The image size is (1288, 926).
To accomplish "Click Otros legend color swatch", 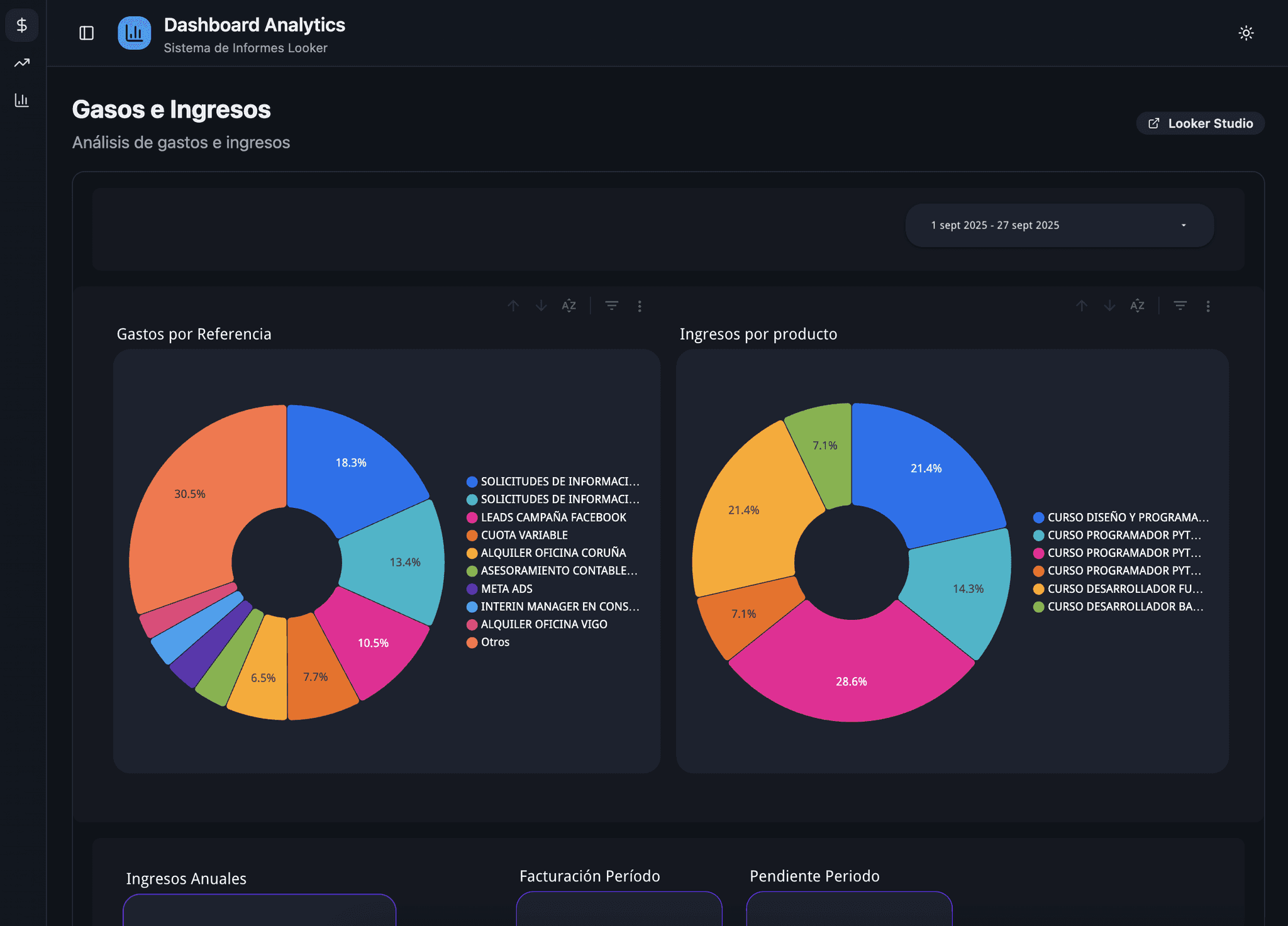I will (472, 642).
